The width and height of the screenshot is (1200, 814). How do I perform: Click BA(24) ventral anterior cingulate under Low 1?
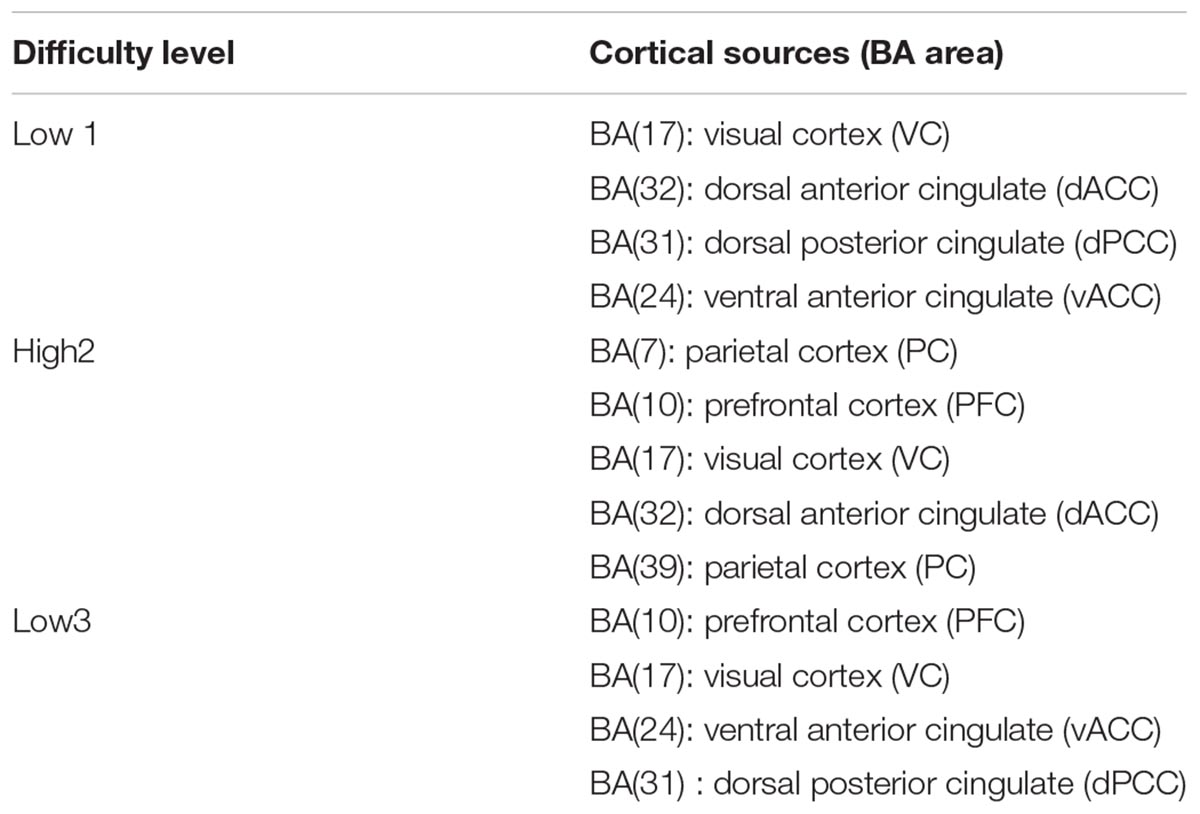point(875,297)
